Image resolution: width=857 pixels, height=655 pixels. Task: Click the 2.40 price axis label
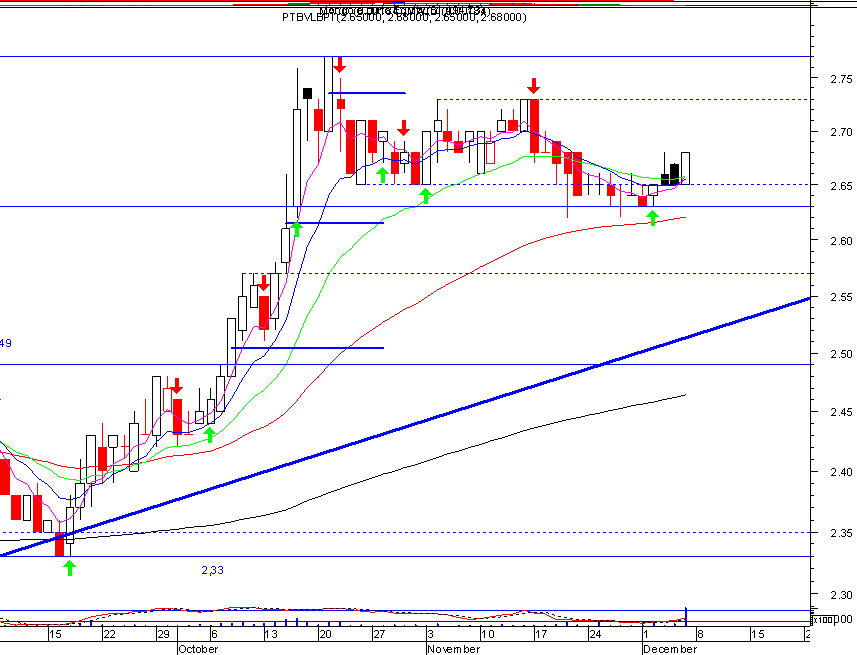pos(841,472)
